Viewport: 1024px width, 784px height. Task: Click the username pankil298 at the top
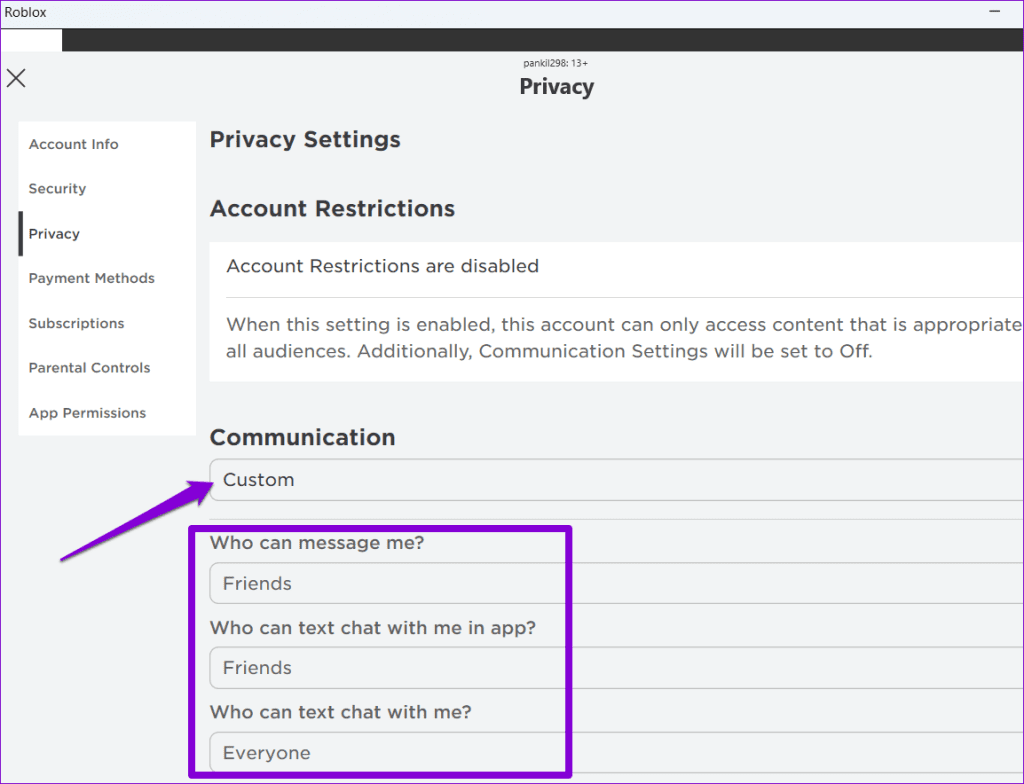(x=556, y=62)
